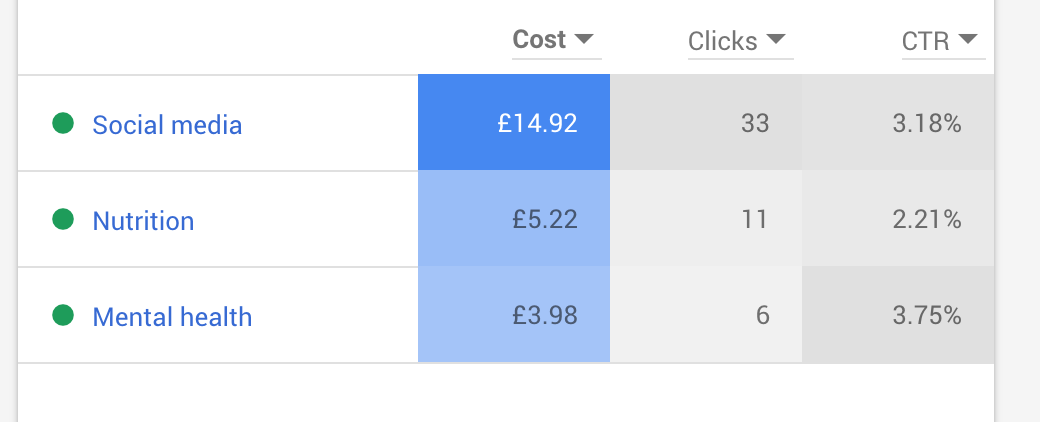Open the Clicks column dropdown arrow
The height and width of the screenshot is (422, 1040).
[776, 39]
